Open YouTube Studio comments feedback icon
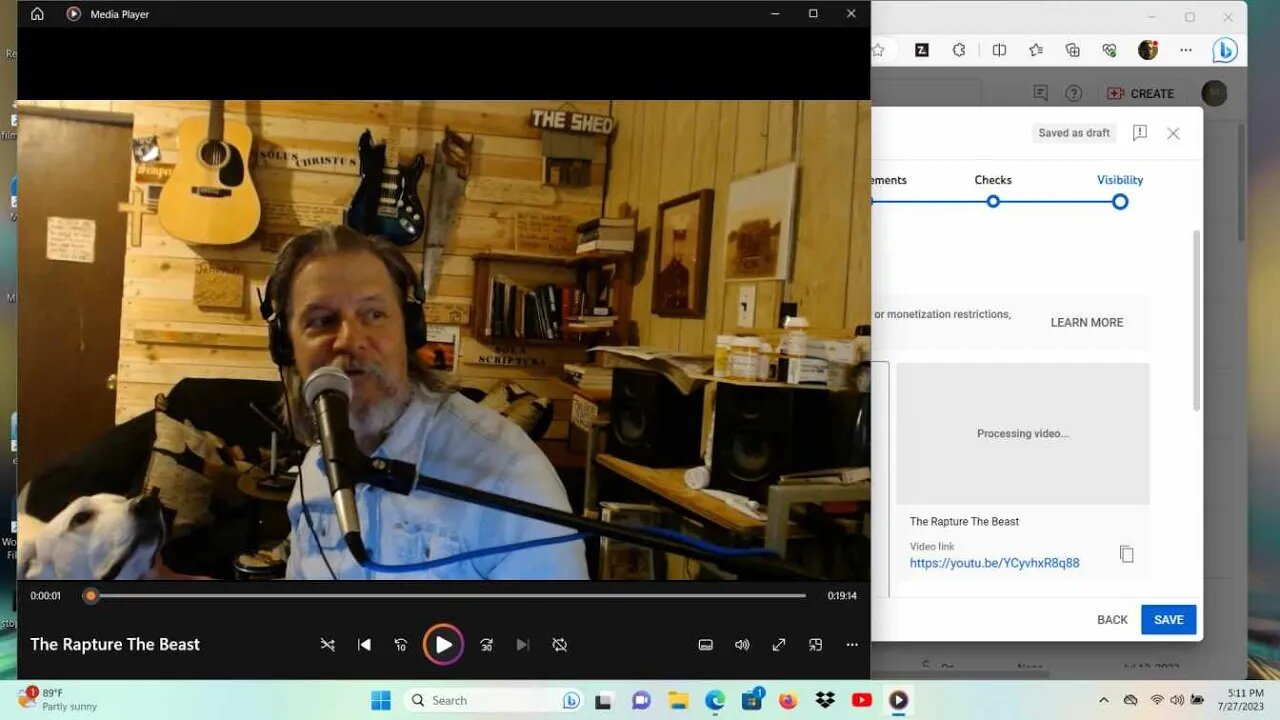1280x720 pixels. (1040, 93)
